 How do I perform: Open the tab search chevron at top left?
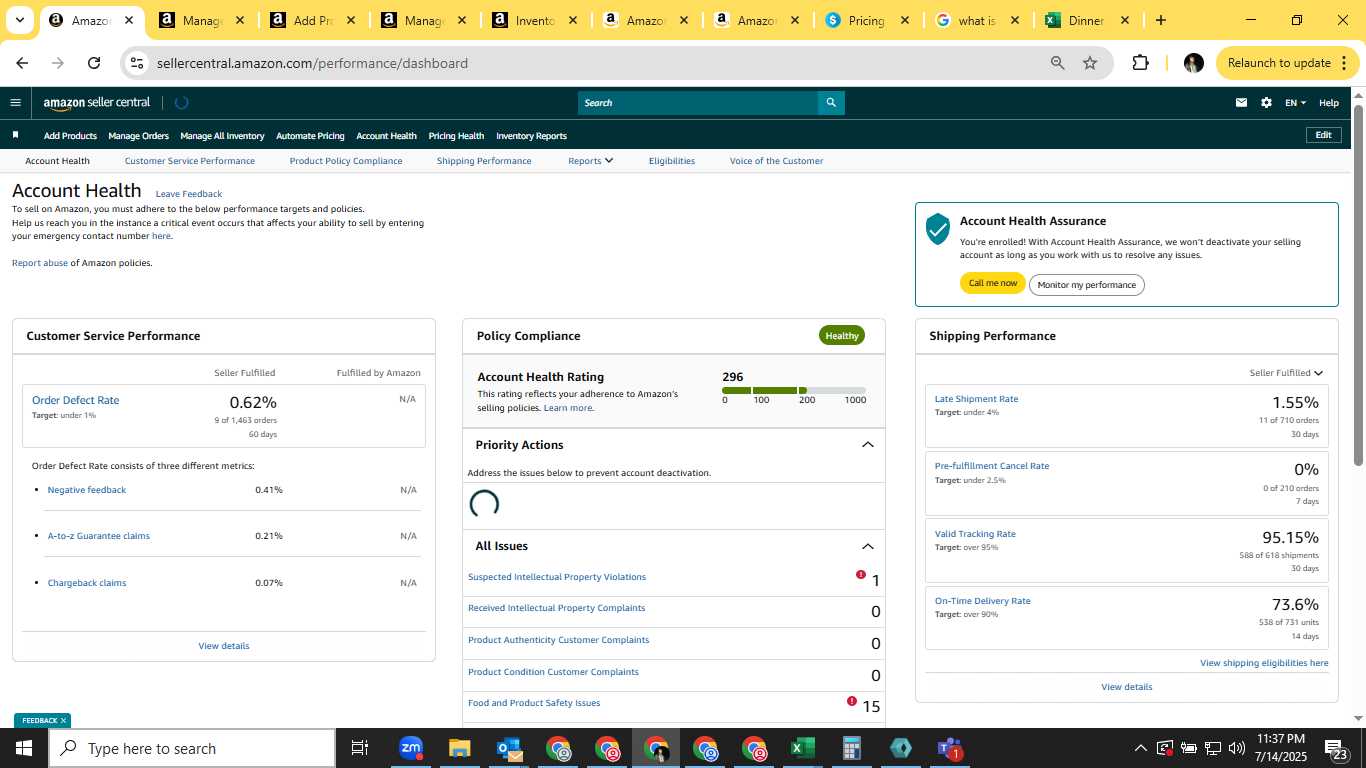tap(19, 20)
